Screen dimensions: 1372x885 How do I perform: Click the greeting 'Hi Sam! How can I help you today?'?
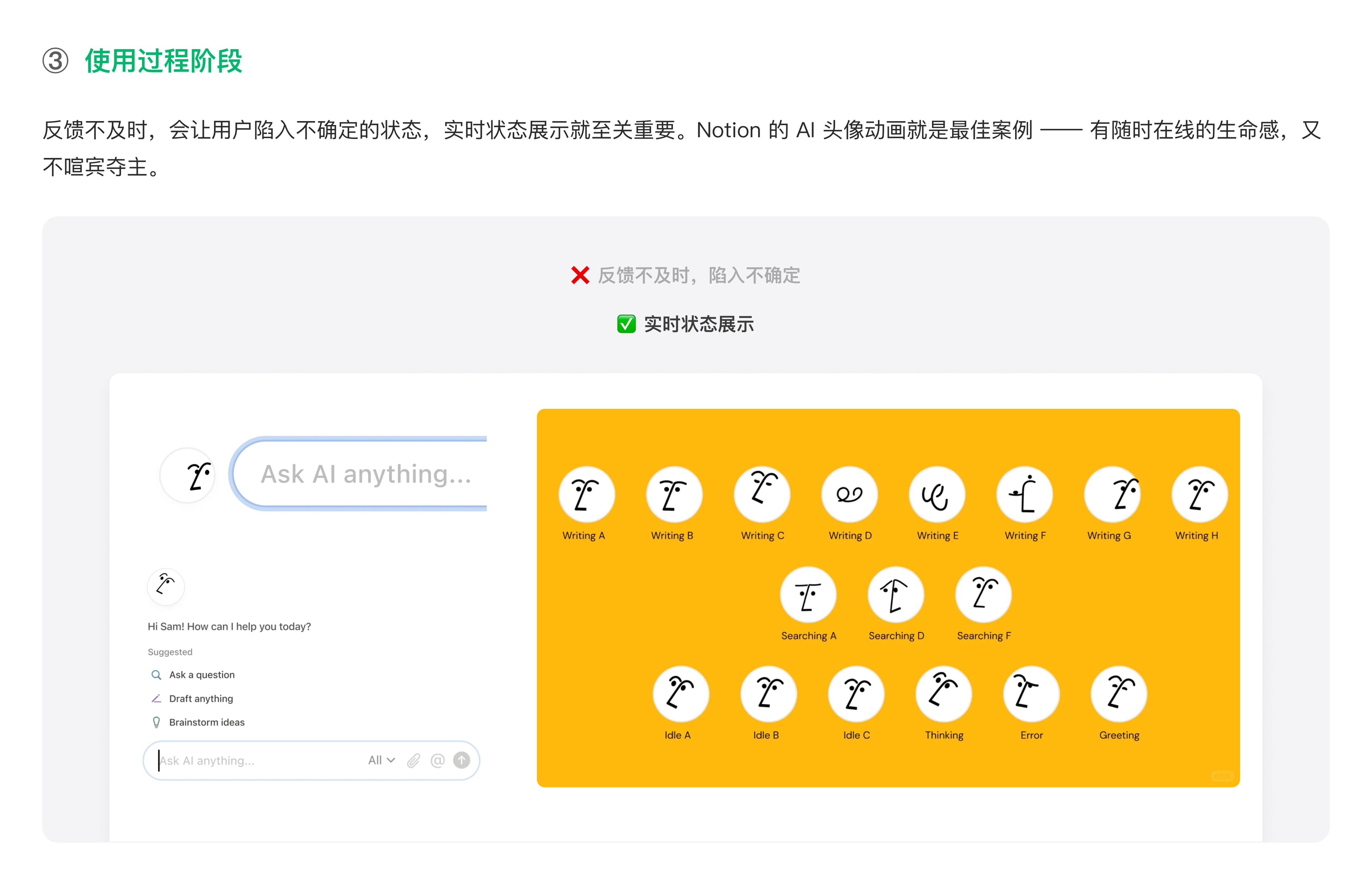tap(229, 626)
